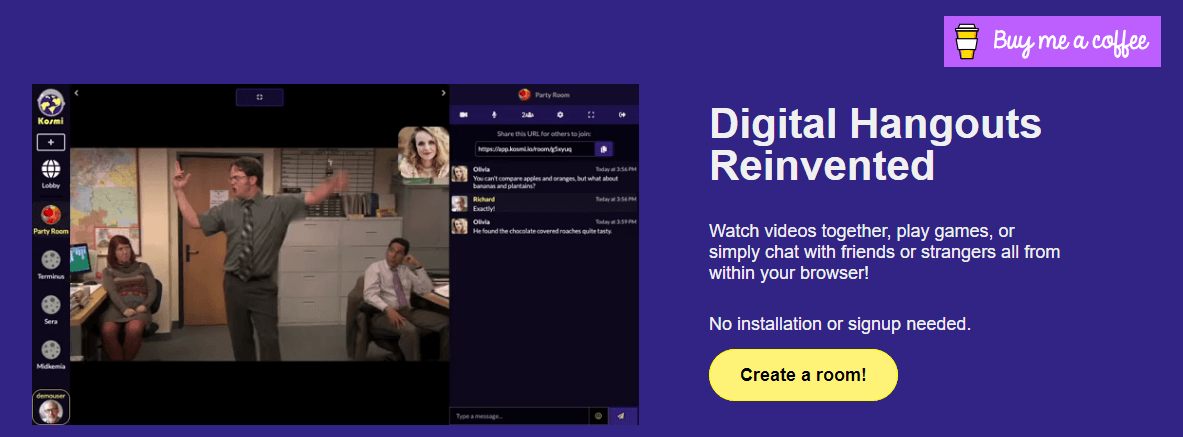The image size is (1183, 437).
Task: Click the select media button above the video
Action: [260, 97]
